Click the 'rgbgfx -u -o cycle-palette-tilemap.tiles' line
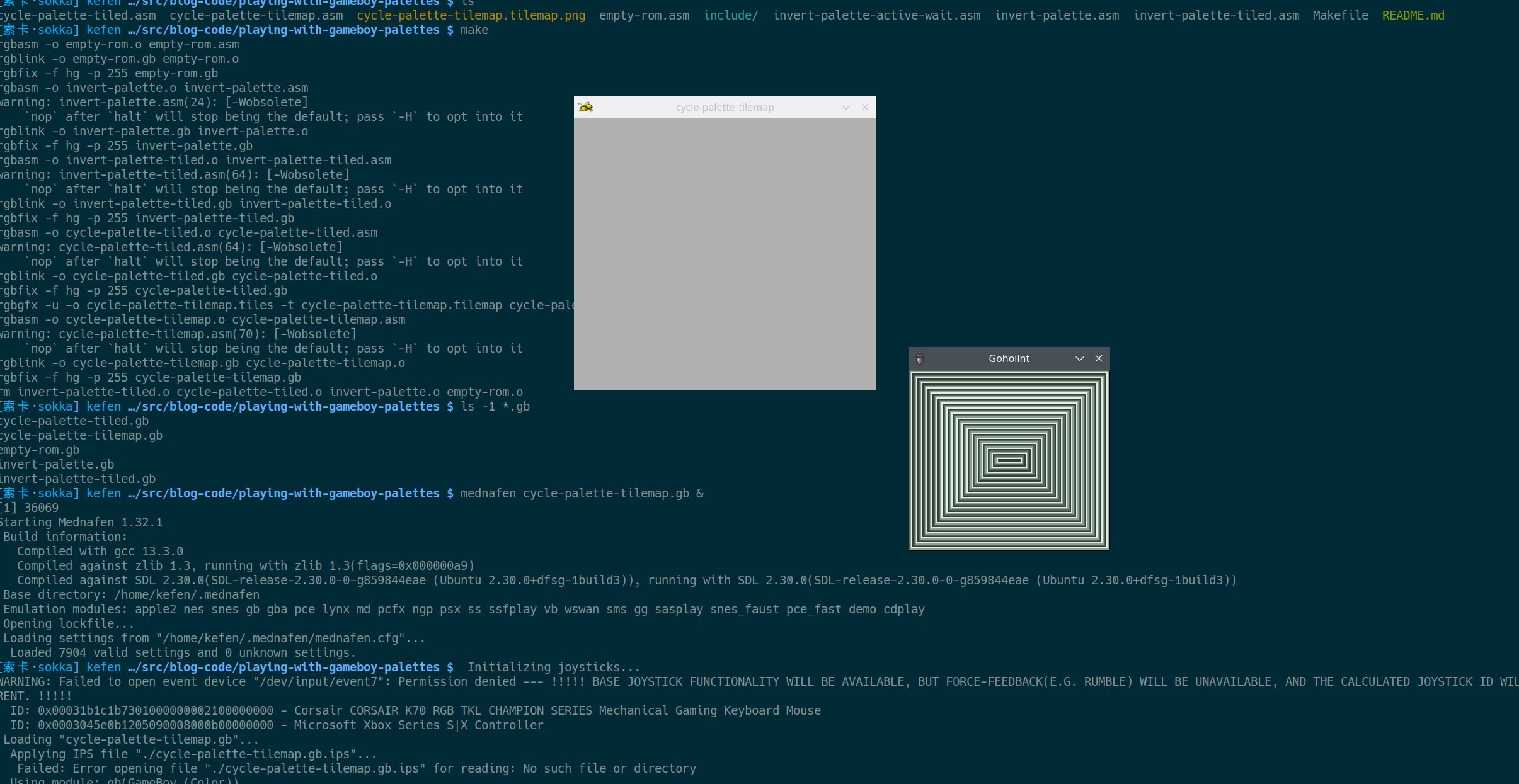 pos(287,305)
